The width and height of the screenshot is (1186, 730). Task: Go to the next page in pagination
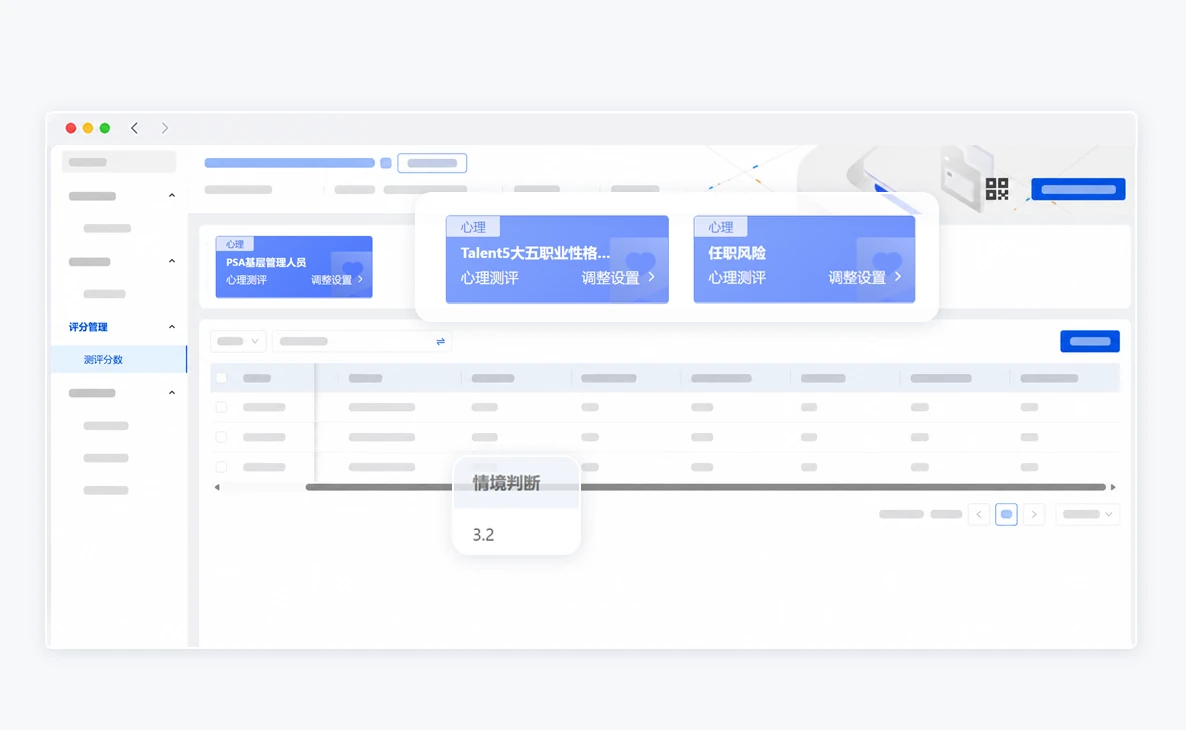(1034, 514)
